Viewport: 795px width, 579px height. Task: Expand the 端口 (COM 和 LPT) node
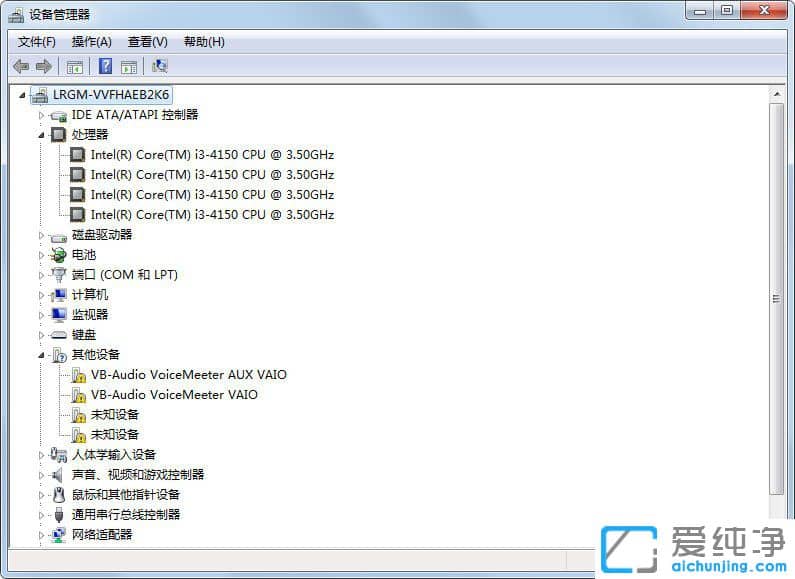tap(42, 275)
